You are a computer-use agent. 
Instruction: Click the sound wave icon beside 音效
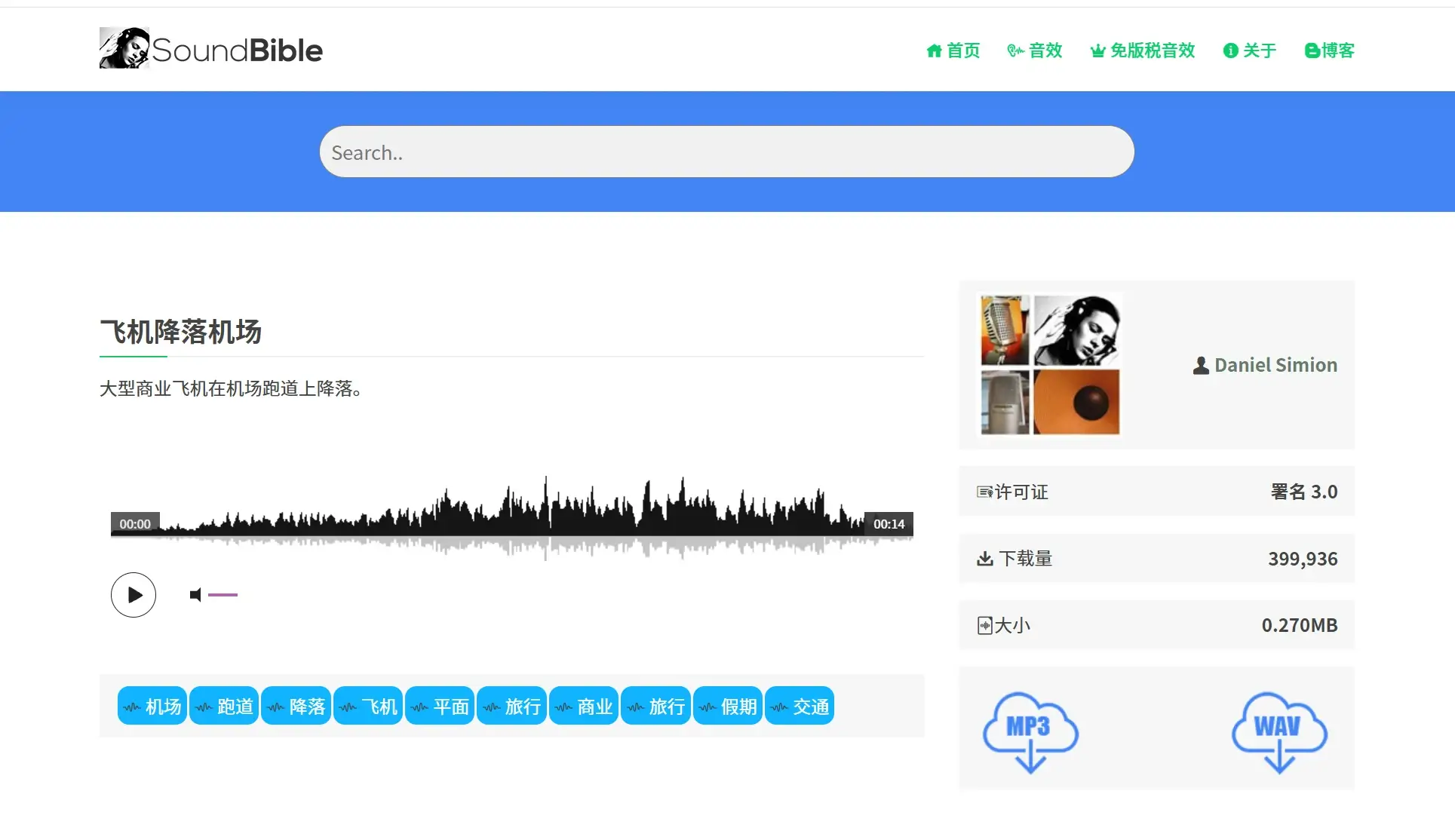[x=1015, y=51]
